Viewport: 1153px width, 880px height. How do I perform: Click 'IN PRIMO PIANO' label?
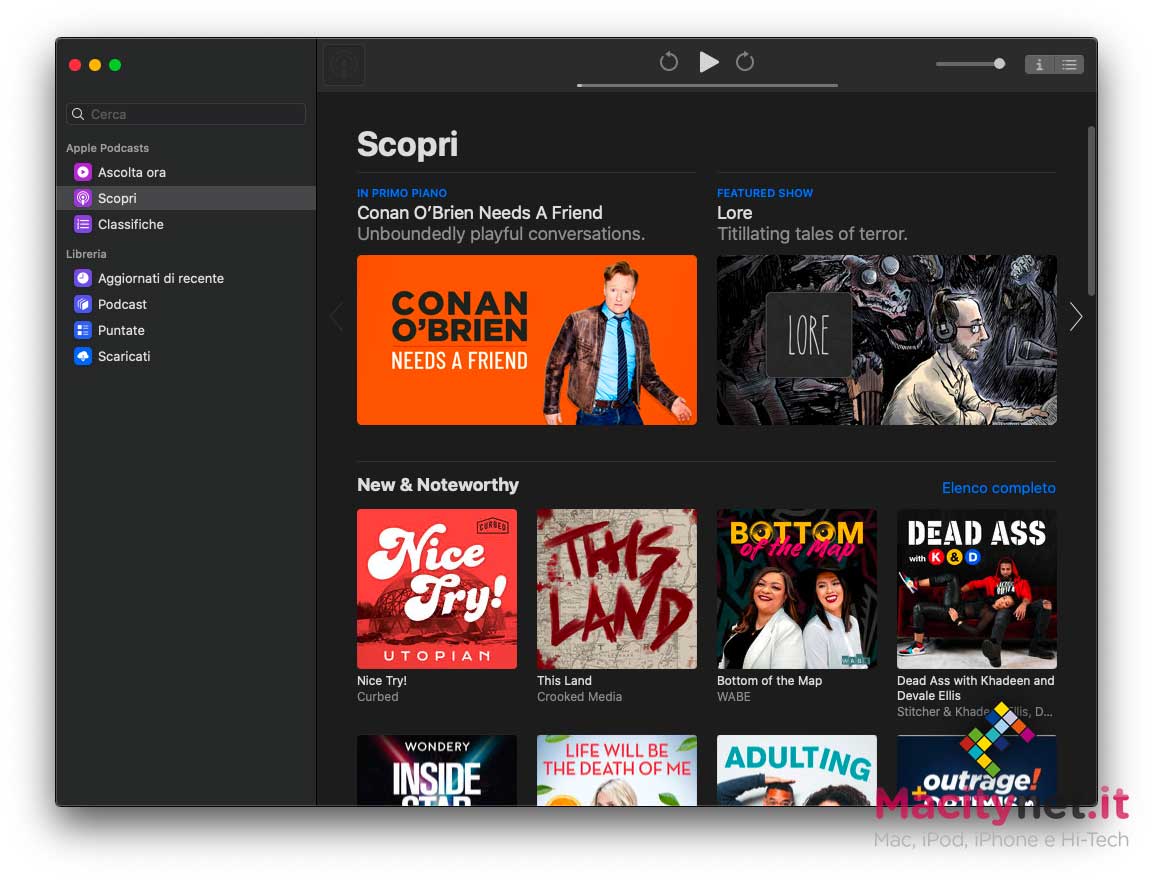[x=401, y=193]
